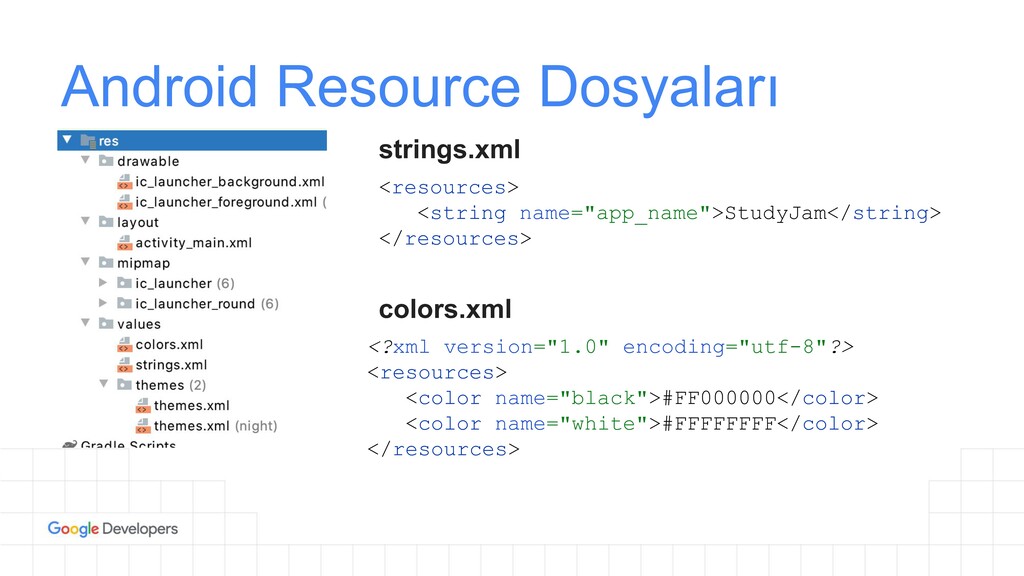
Task: Click the Android Resource Dosyaları title
Action: pos(419,86)
